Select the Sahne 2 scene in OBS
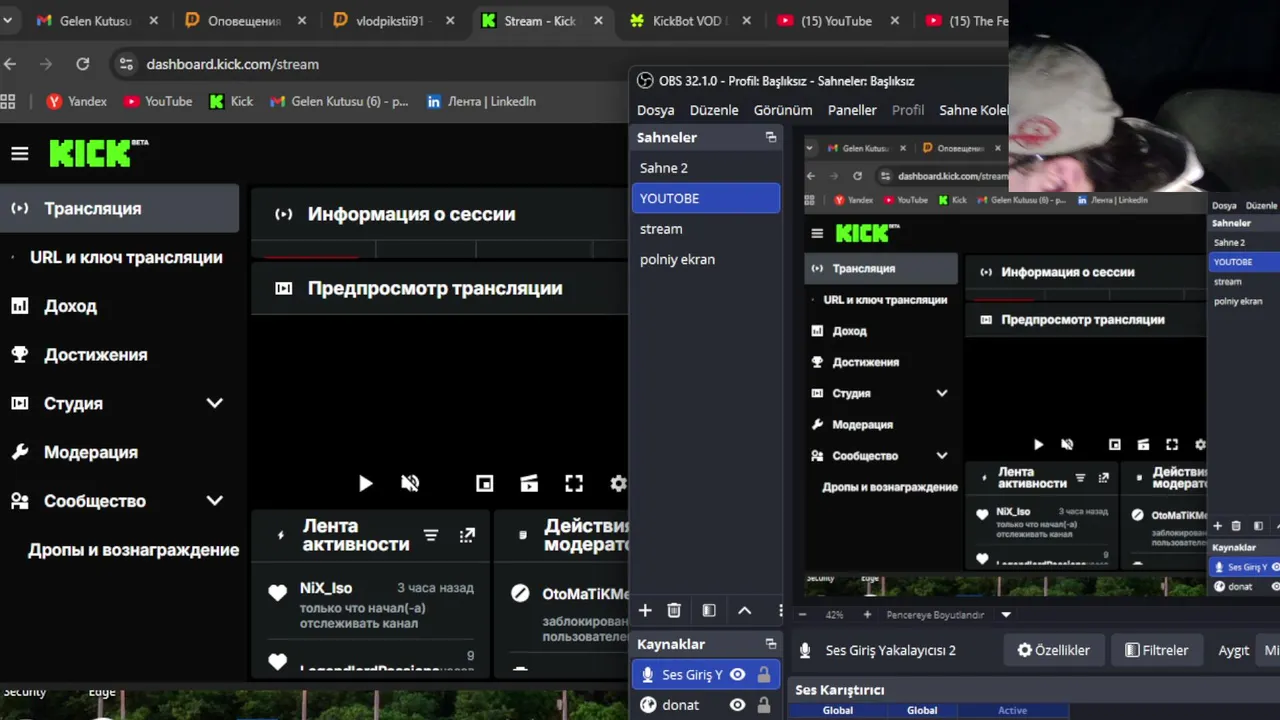 click(x=705, y=168)
